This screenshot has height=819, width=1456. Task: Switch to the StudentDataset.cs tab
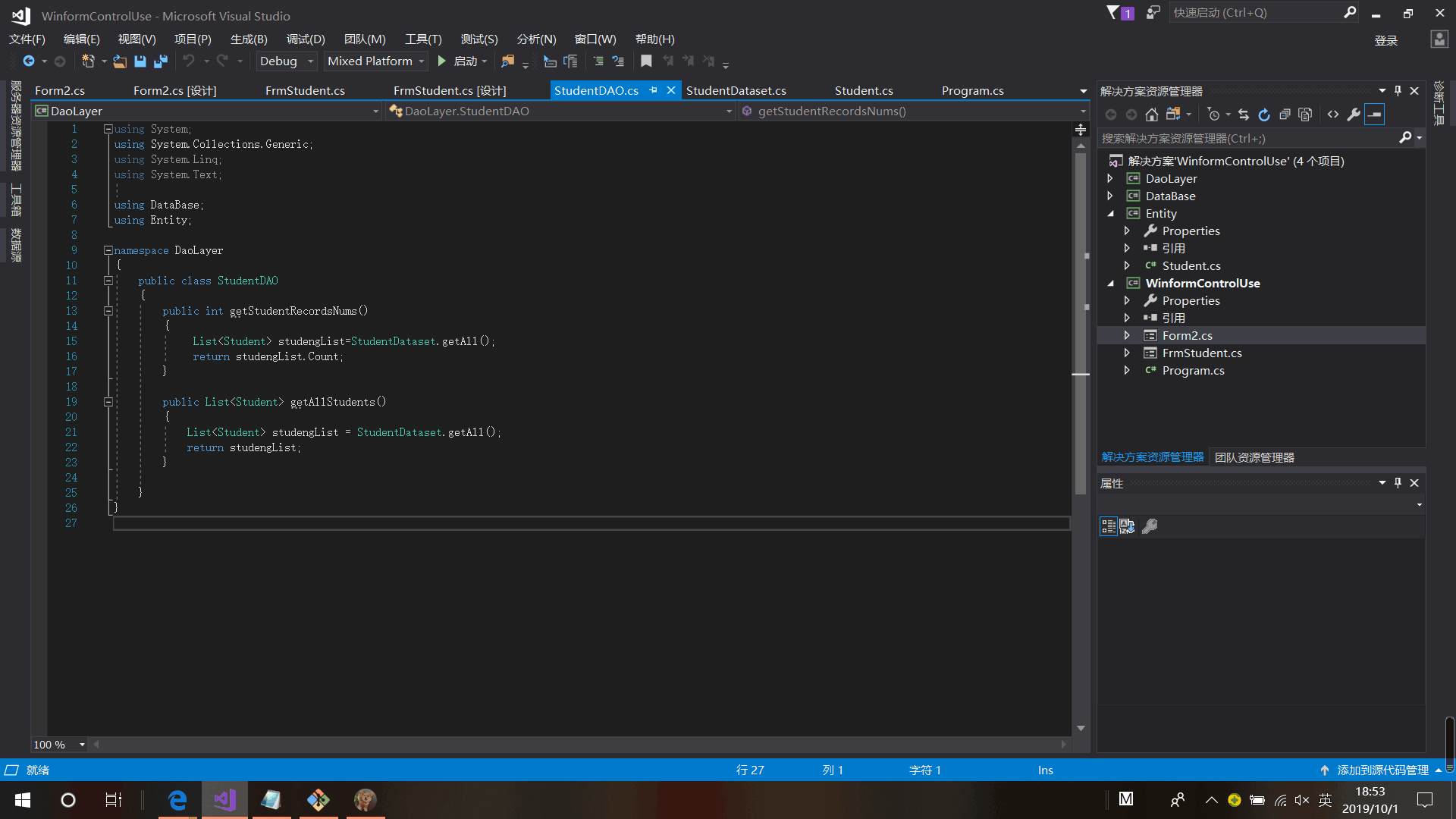(x=736, y=91)
